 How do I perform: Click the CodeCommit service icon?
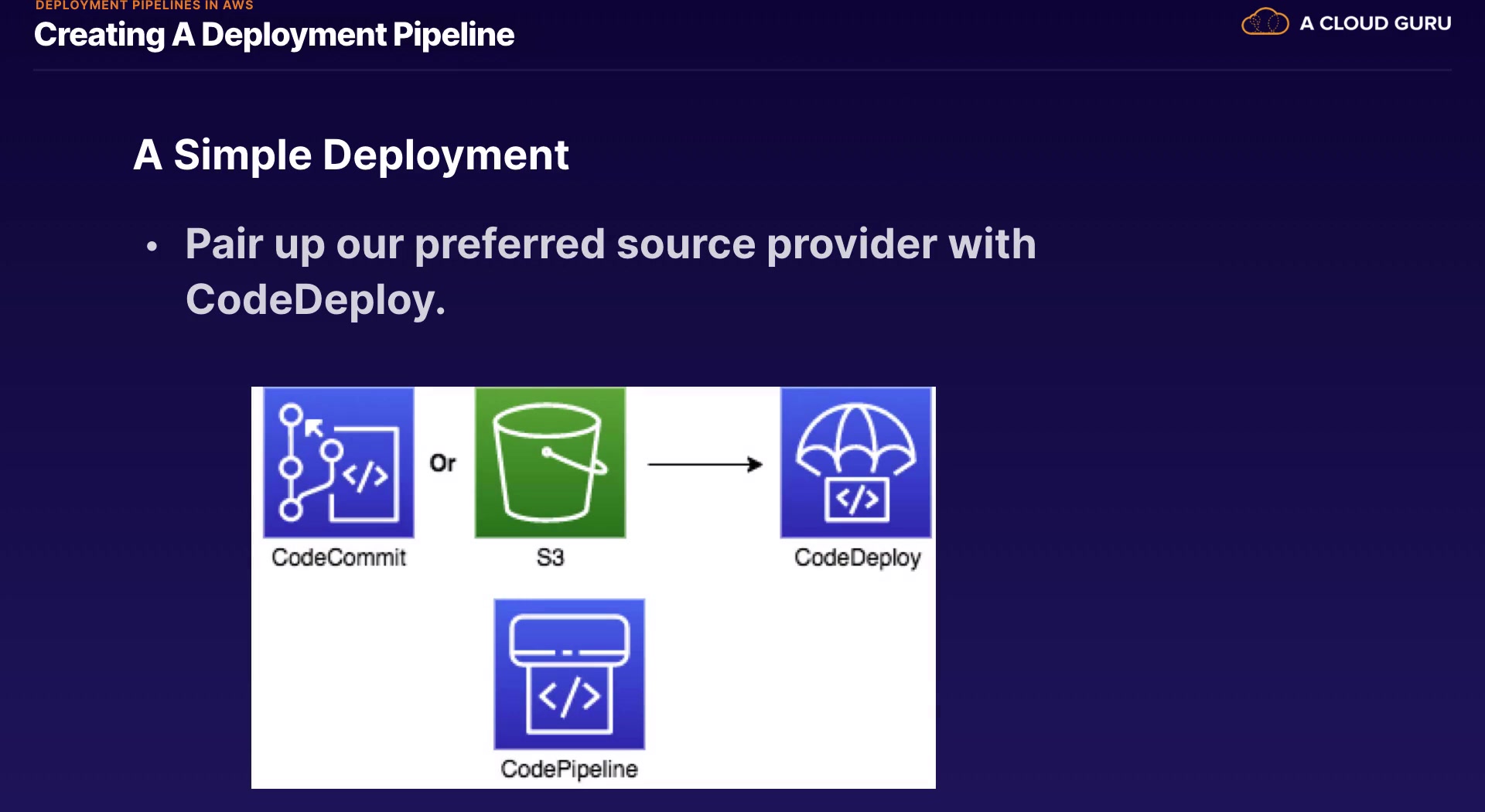[339, 462]
